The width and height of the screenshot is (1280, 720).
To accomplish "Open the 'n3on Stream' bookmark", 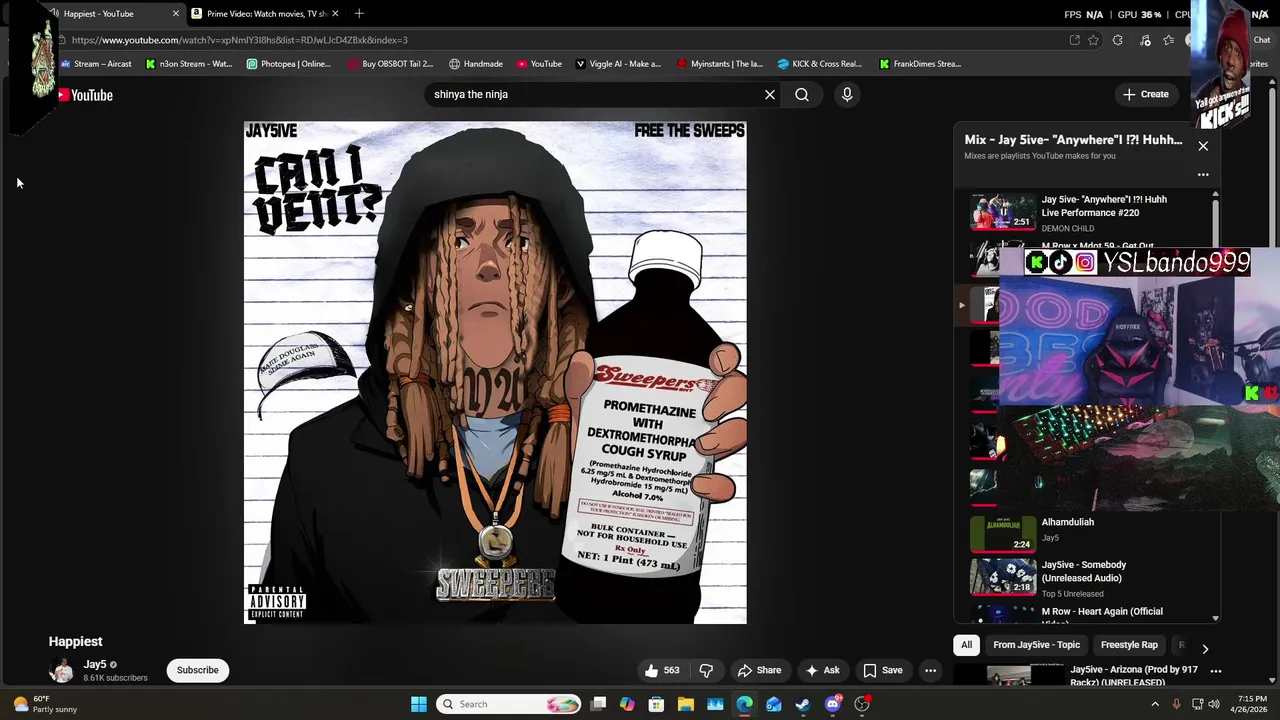I will pos(188,64).
